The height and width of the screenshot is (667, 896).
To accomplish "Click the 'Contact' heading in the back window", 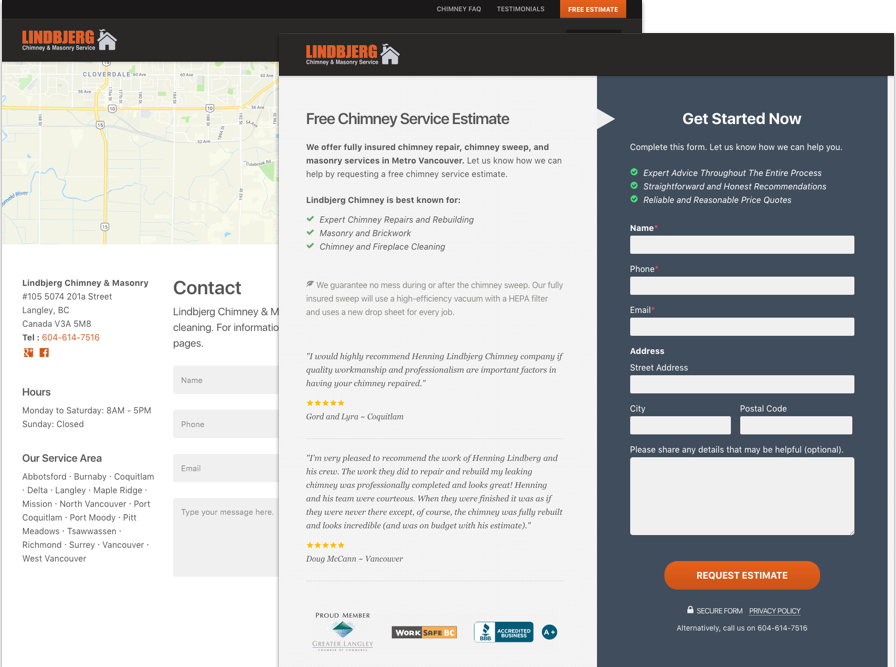I will (x=207, y=288).
